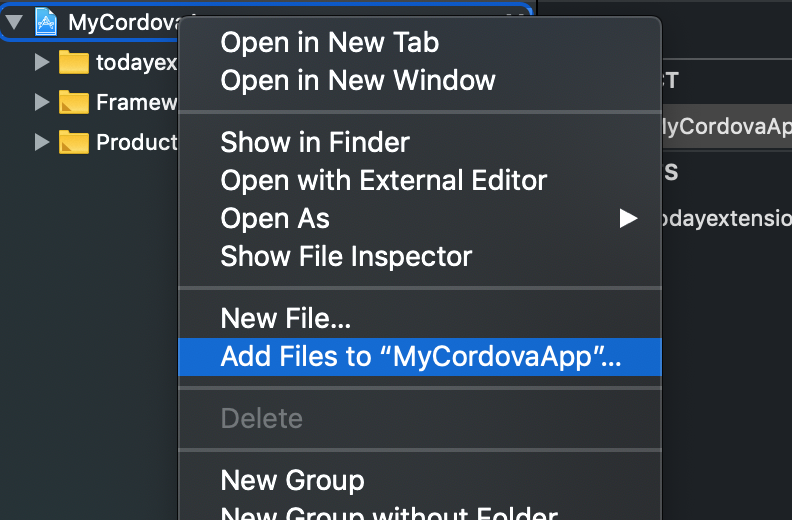The width and height of the screenshot is (792, 520).
Task: Choose New Group without Folder
Action: [388, 513]
